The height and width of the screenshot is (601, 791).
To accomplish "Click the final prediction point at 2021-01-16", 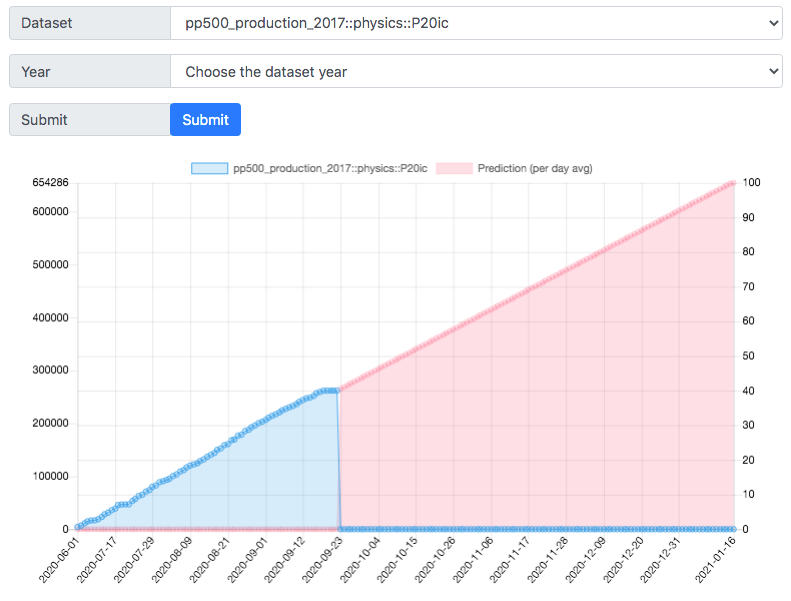I will pos(733,183).
